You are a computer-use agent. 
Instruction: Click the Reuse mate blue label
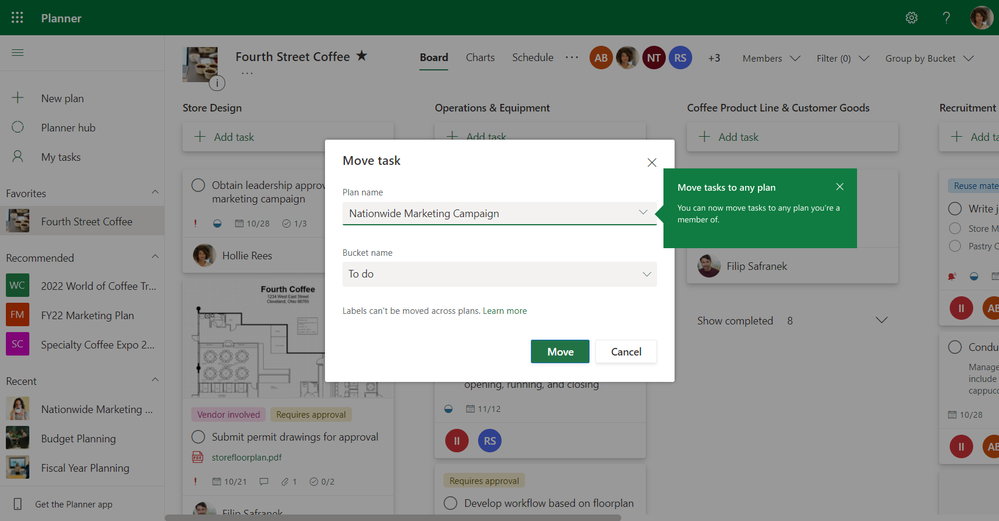click(974, 186)
